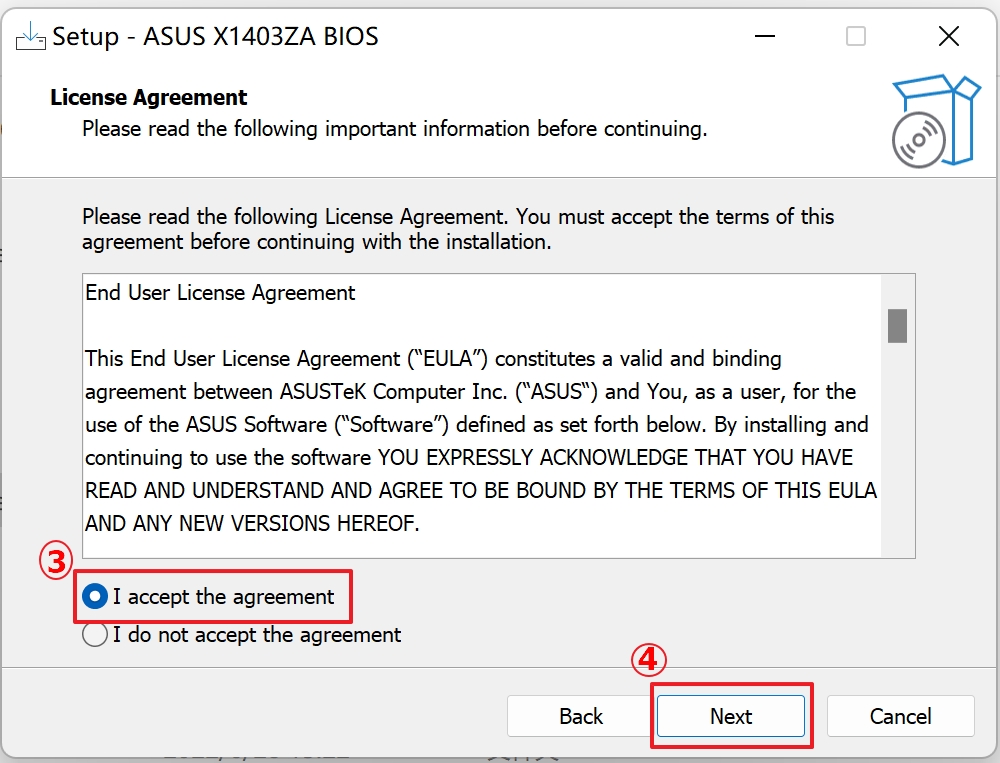Click the setup installer icon in title bar
Screen dimensions: 1000x763
coord(31,37)
